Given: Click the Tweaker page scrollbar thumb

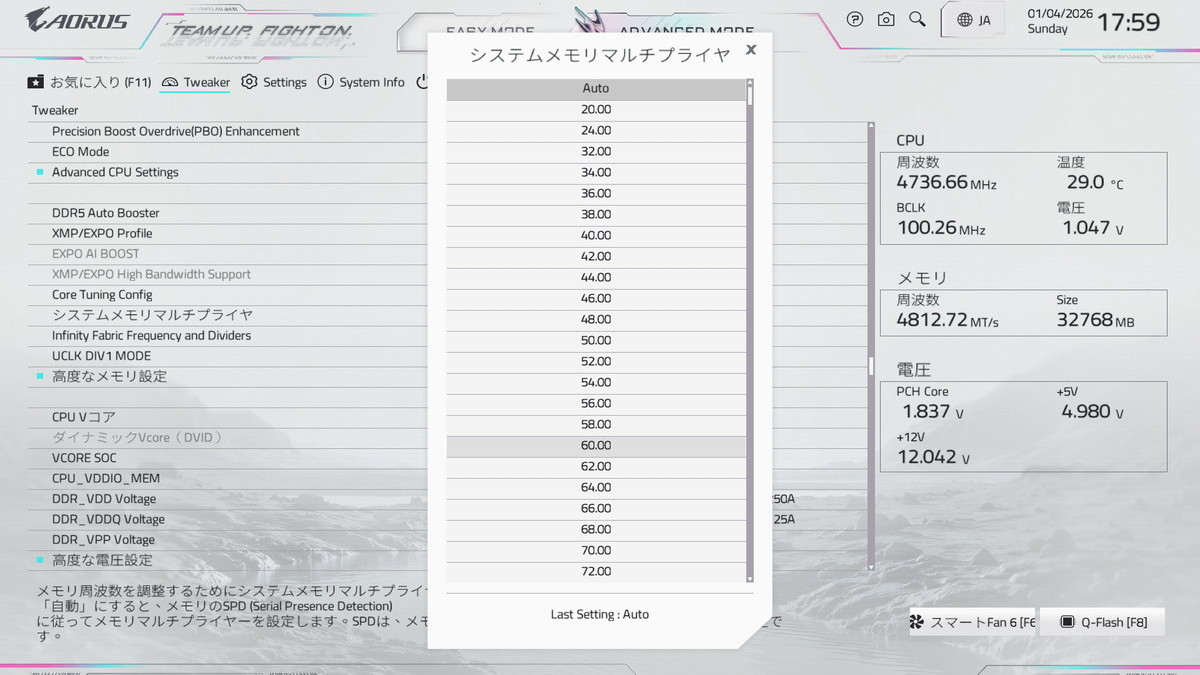Looking at the screenshot, I should [870, 365].
